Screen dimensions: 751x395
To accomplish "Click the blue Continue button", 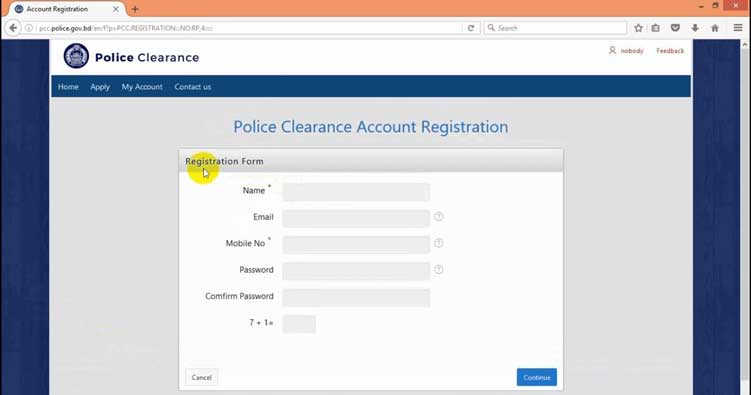I will 536,377.
